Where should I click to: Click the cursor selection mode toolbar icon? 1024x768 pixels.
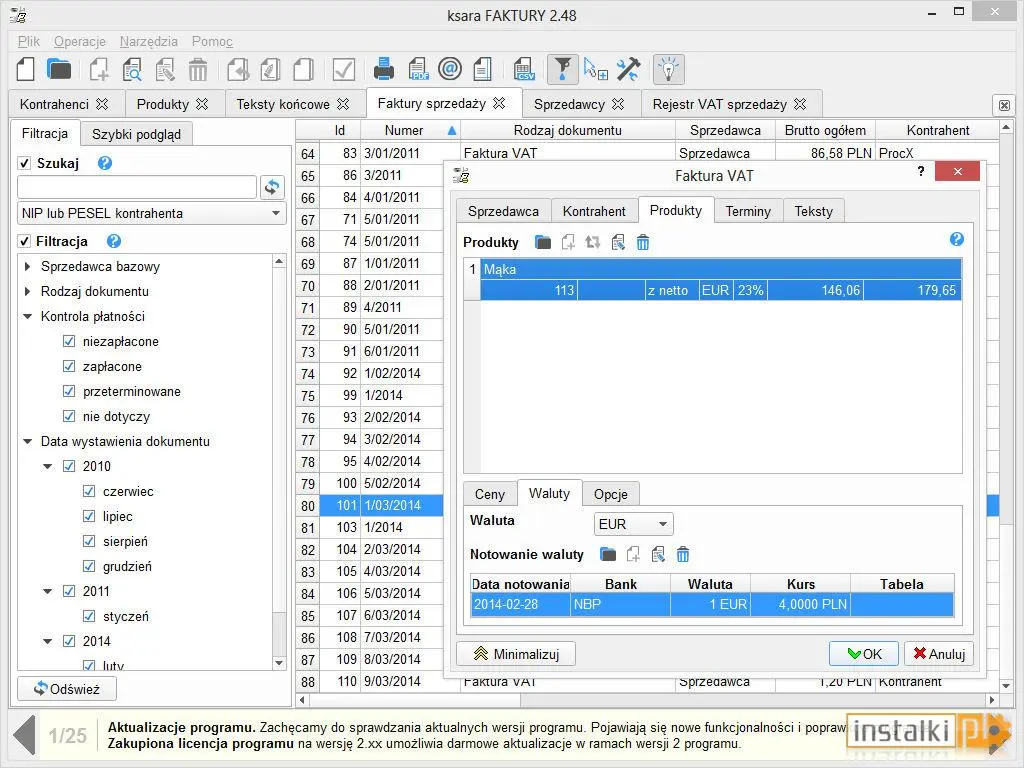595,69
